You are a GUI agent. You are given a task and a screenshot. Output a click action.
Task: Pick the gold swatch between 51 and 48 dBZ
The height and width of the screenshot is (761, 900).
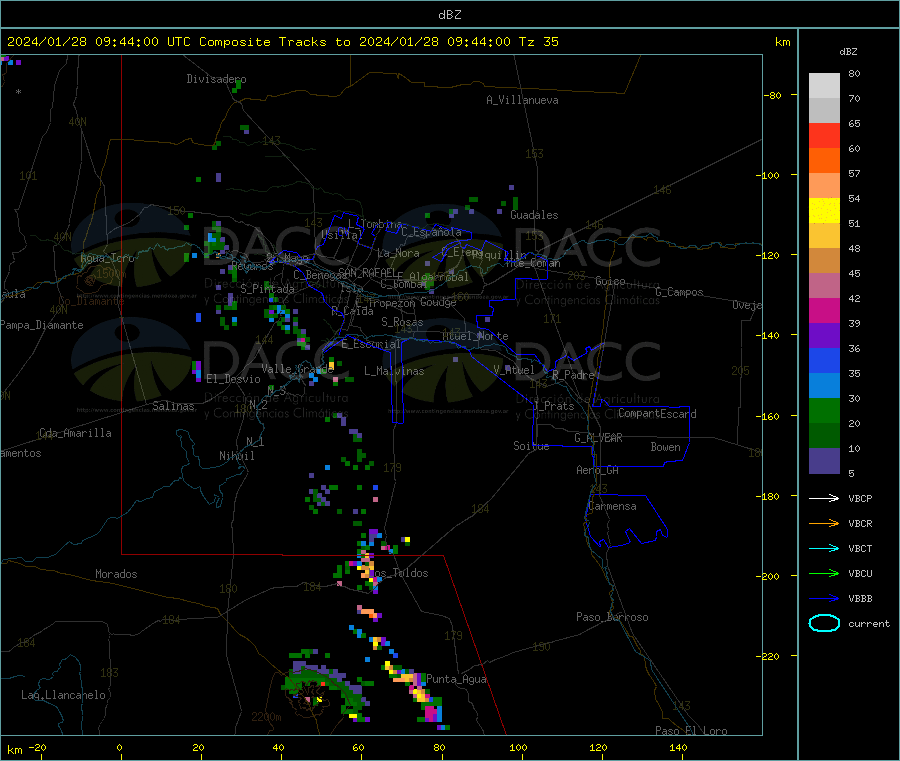pos(824,236)
